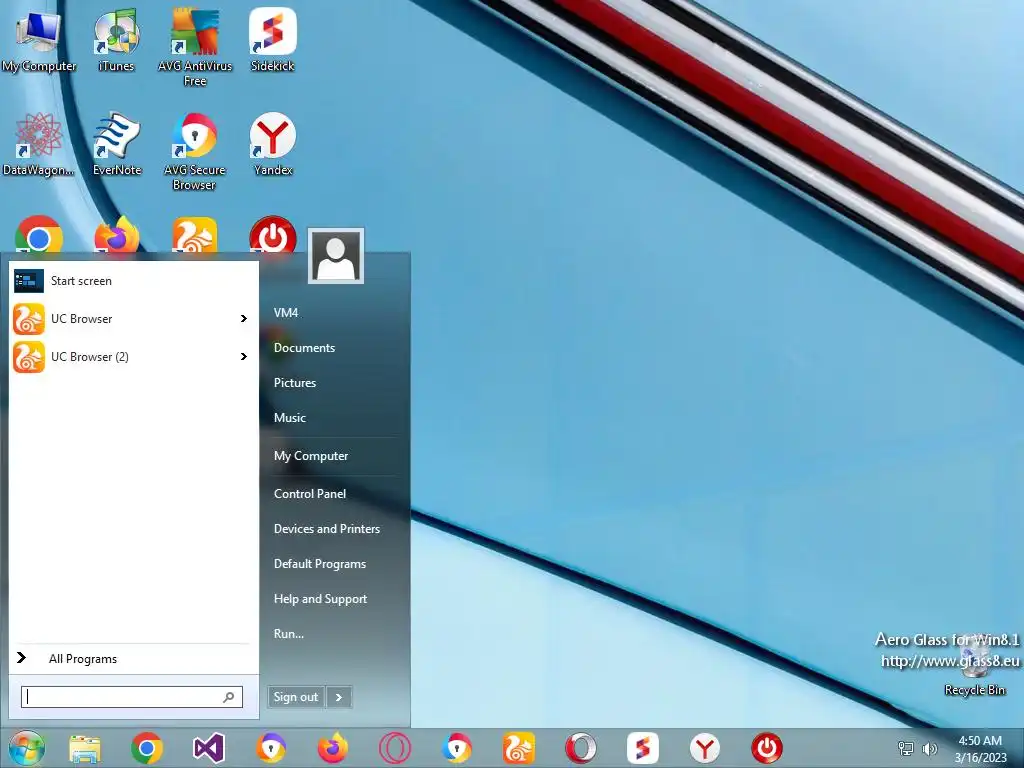Open AVG AntiVirus Free desktop icon
1024x768 pixels.
pos(195,47)
